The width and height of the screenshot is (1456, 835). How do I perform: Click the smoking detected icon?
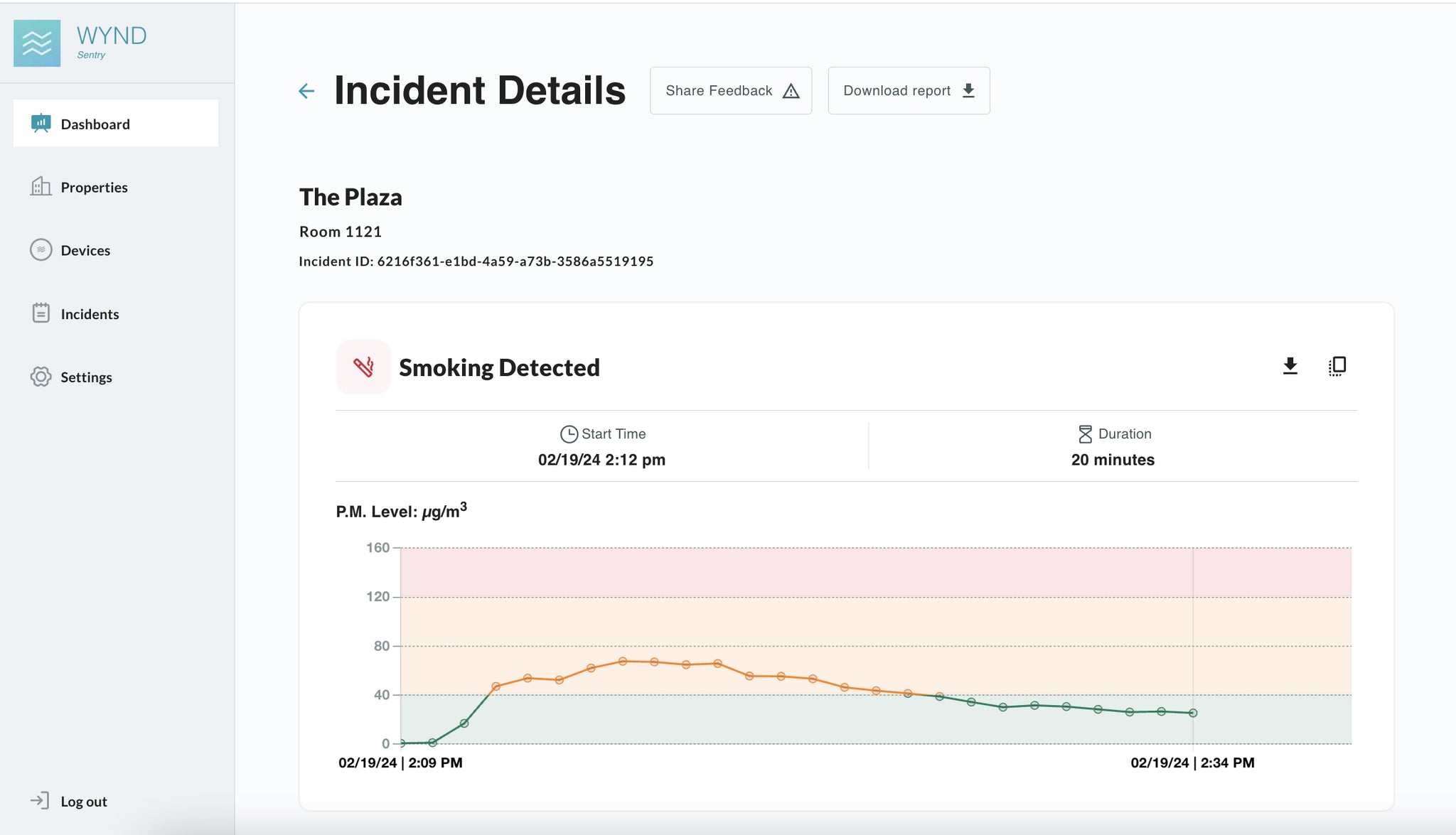click(x=364, y=366)
